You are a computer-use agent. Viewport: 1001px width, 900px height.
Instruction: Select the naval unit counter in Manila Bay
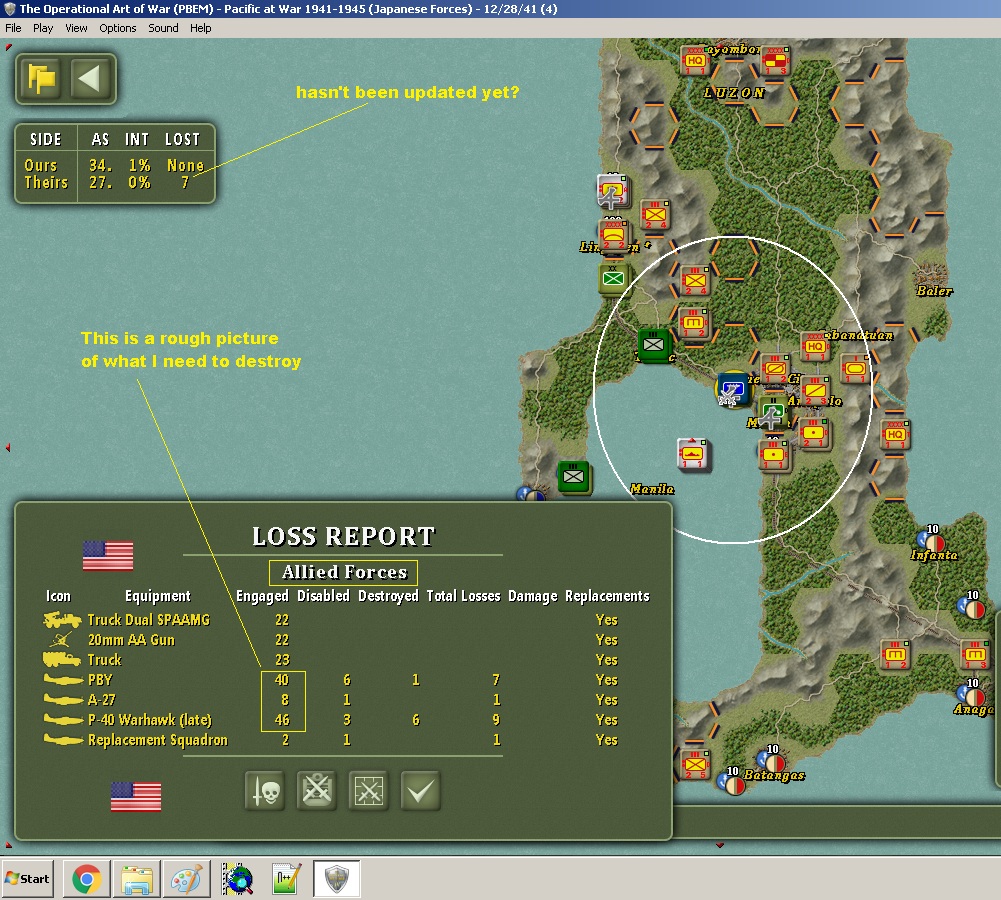point(693,454)
